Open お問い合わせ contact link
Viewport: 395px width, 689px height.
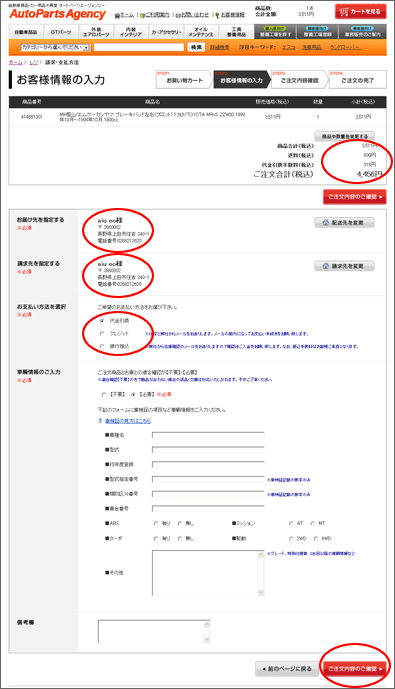(192, 15)
